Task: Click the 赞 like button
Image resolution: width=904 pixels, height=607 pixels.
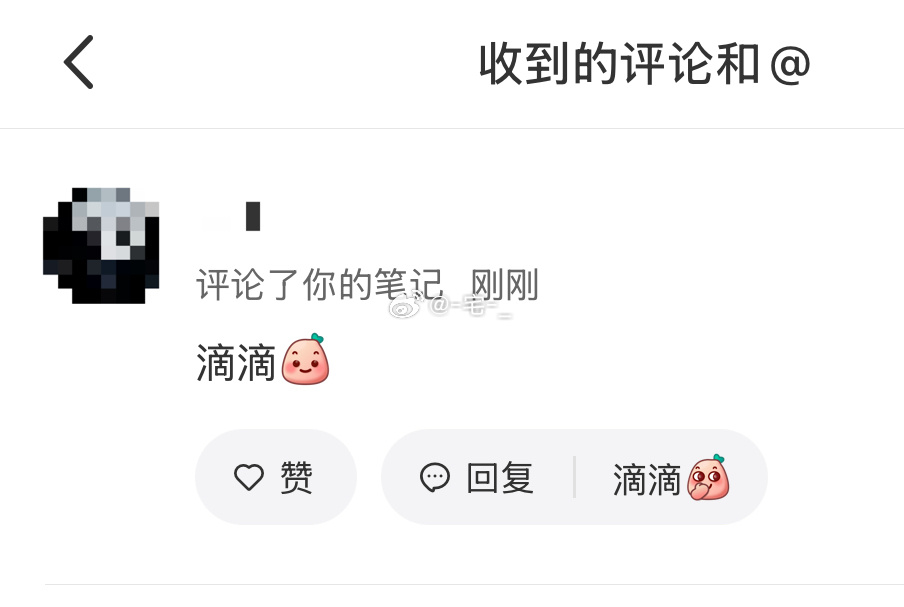Action: (276, 477)
